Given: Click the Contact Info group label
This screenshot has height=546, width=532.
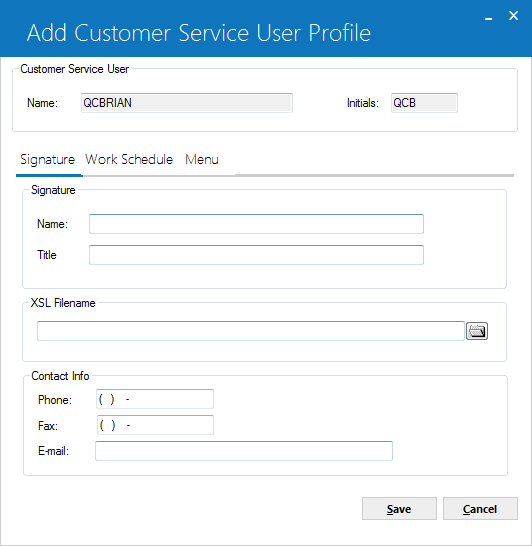Looking at the screenshot, I should [60, 376].
